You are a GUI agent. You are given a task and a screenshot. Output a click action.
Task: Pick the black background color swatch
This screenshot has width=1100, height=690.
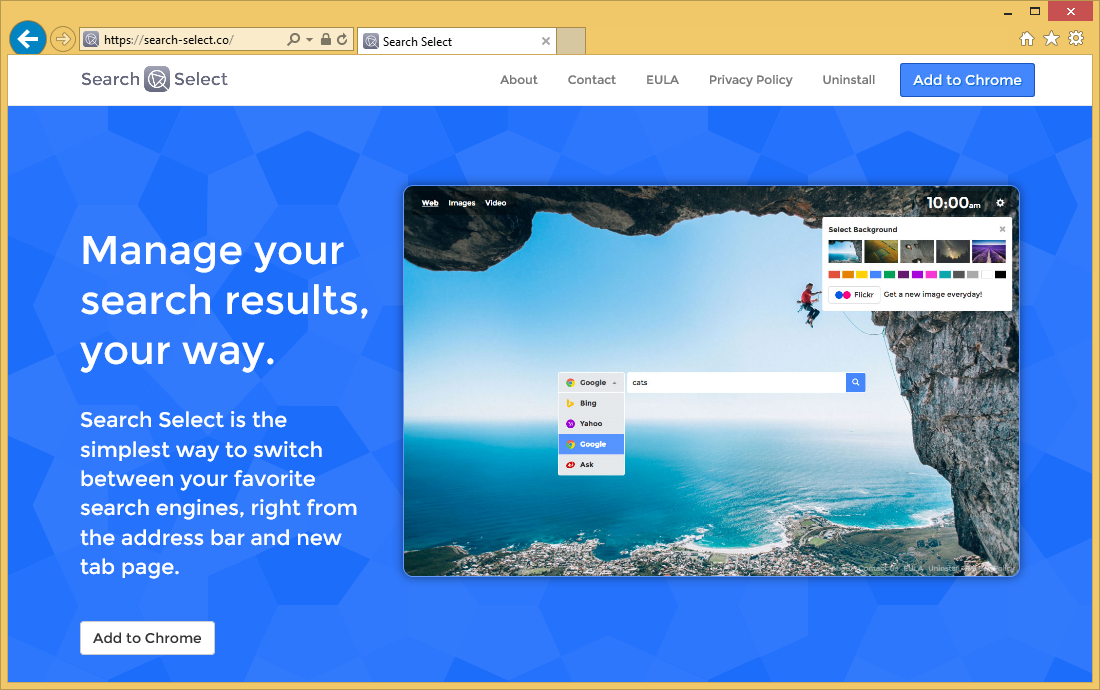point(1000,275)
